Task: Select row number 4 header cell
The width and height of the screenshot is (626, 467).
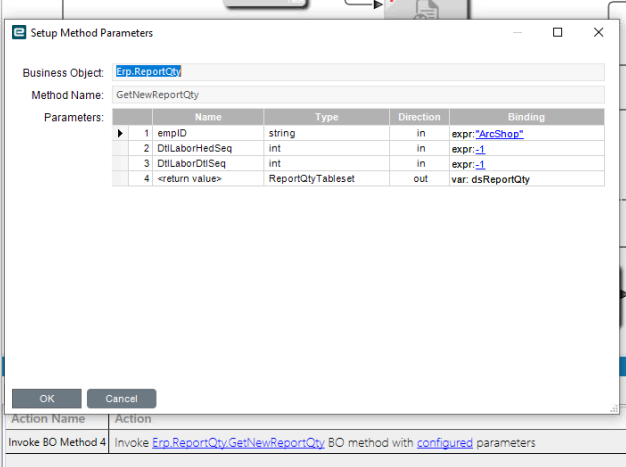Action: point(141,178)
